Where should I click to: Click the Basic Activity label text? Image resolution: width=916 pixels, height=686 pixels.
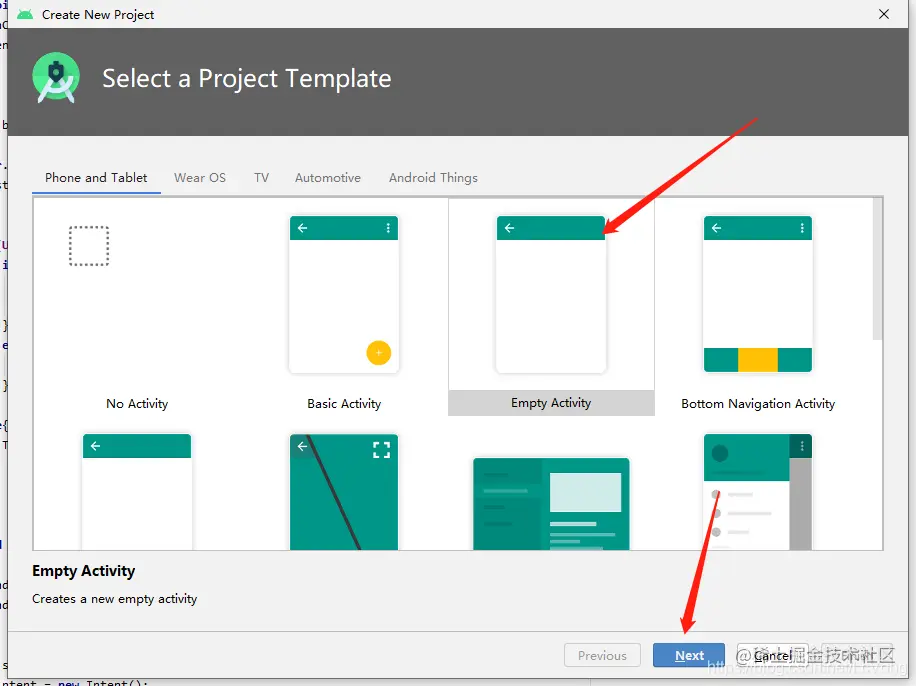tap(344, 404)
